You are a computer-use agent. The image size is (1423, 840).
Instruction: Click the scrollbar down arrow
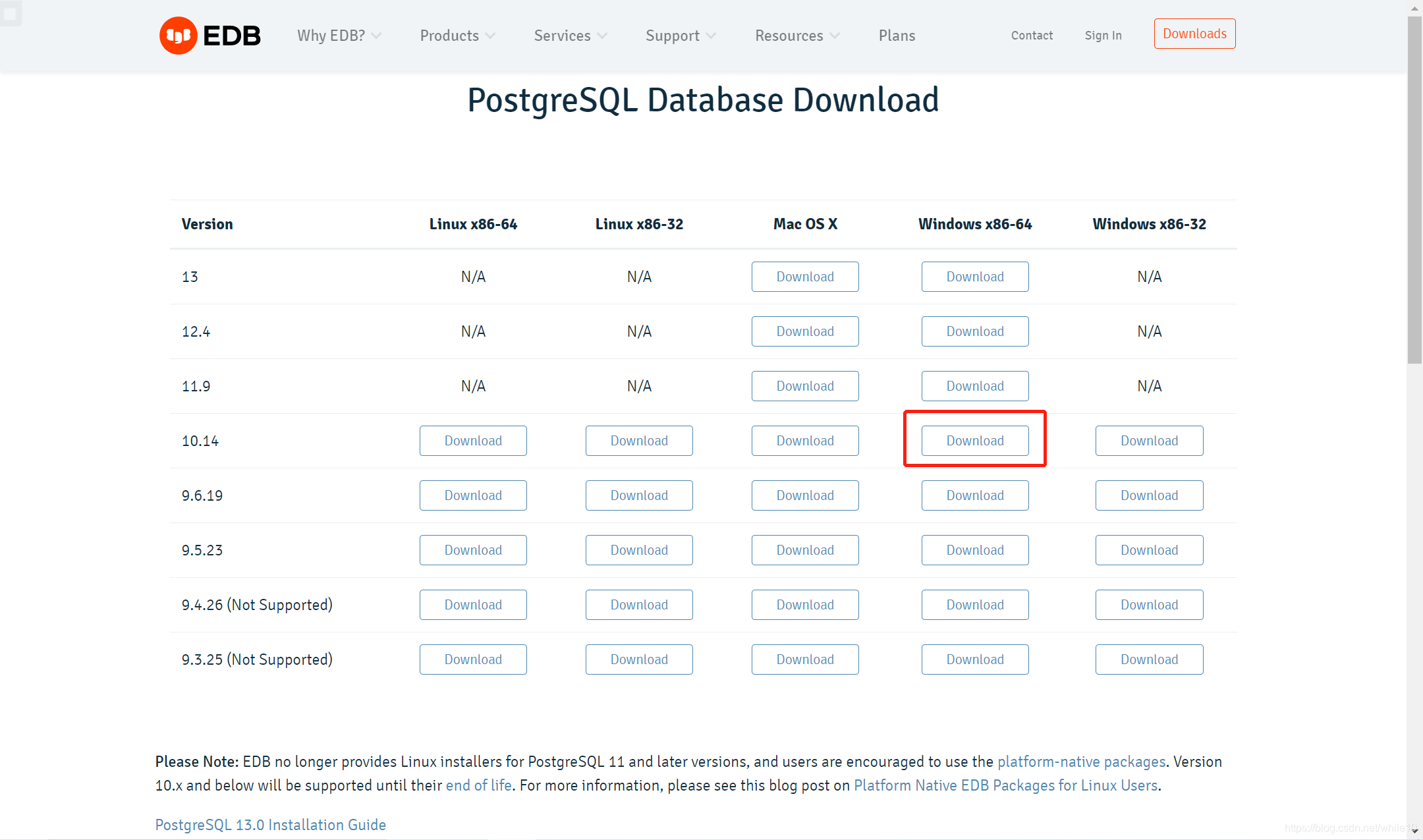click(x=1414, y=831)
